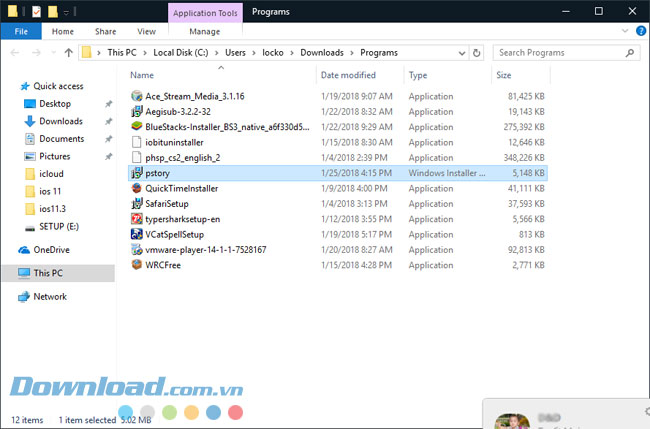Expand the address bar history dropdown
Image resolution: width=650 pixels, height=429 pixels.
pyautogui.click(x=462, y=53)
